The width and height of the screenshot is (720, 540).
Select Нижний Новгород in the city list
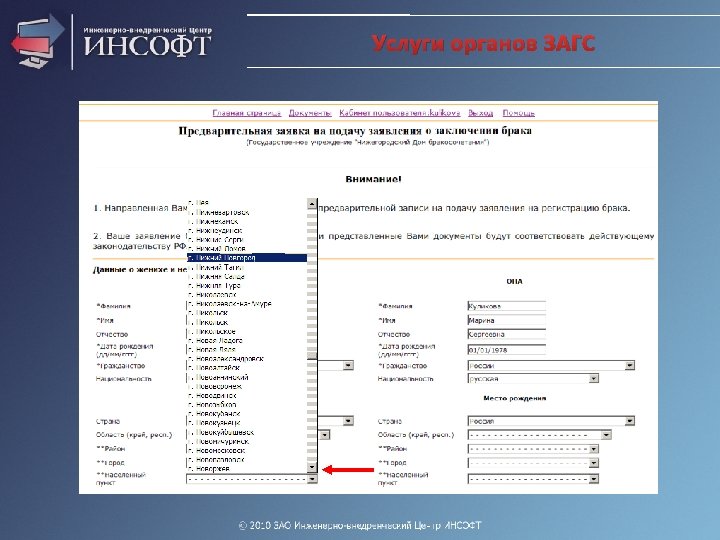point(247,258)
